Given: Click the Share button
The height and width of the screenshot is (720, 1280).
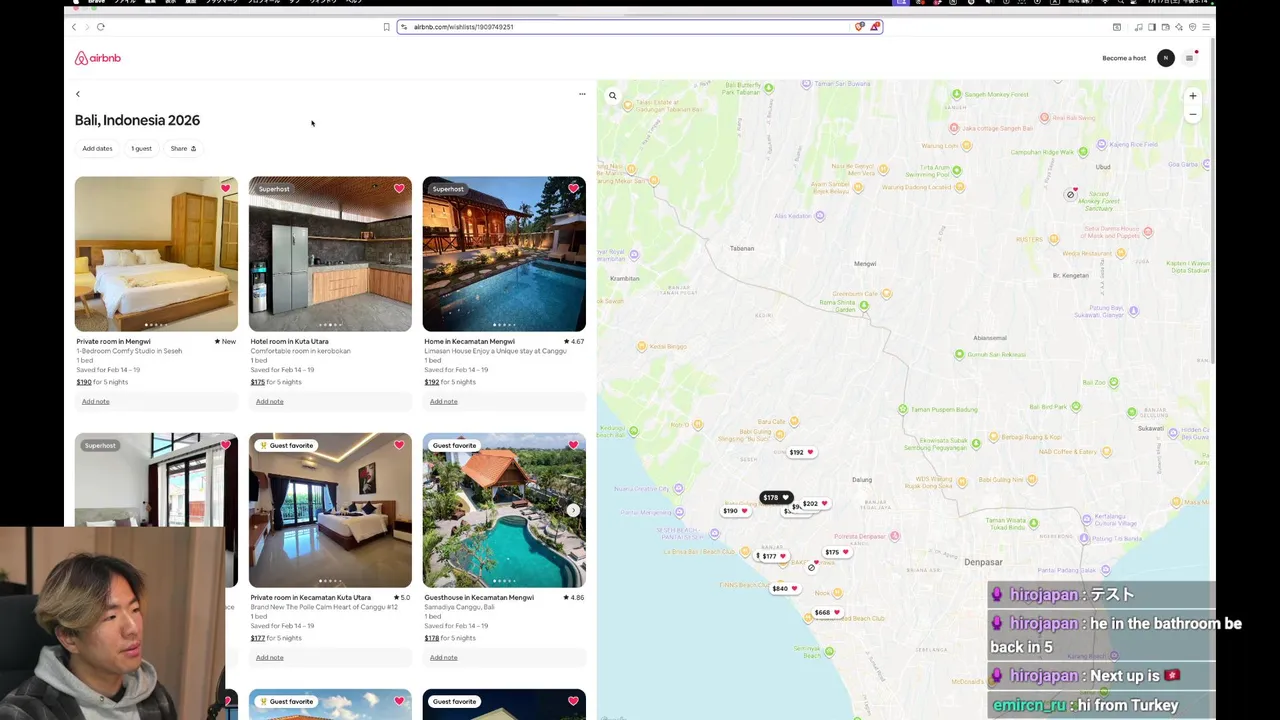Looking at the screenshot, I should coord(183,148).
